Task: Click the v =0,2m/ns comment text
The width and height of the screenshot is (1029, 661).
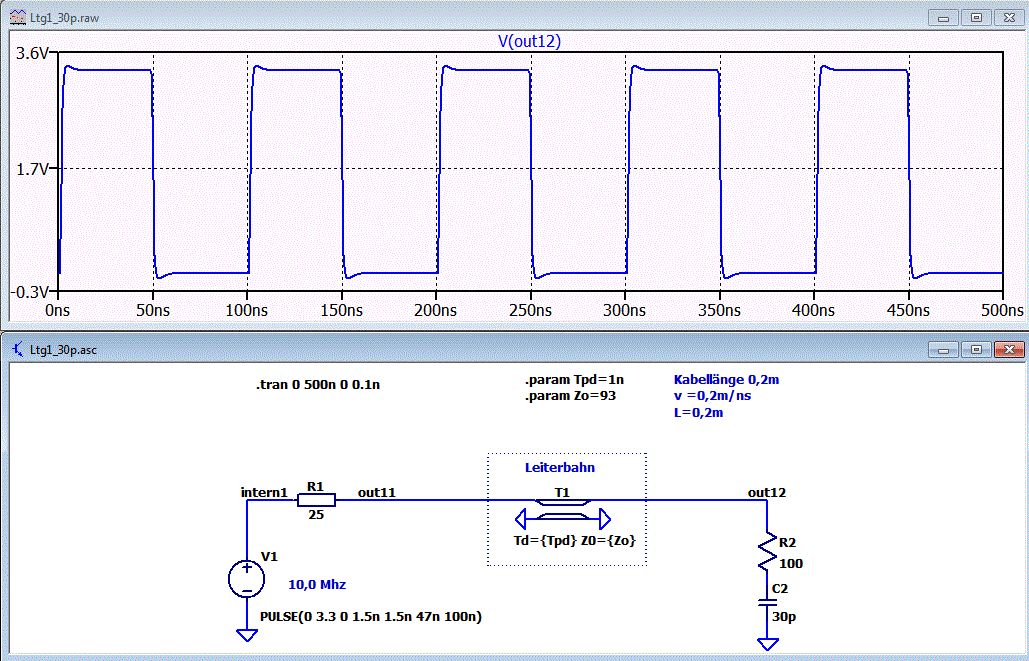Action: tap(713, 396)
